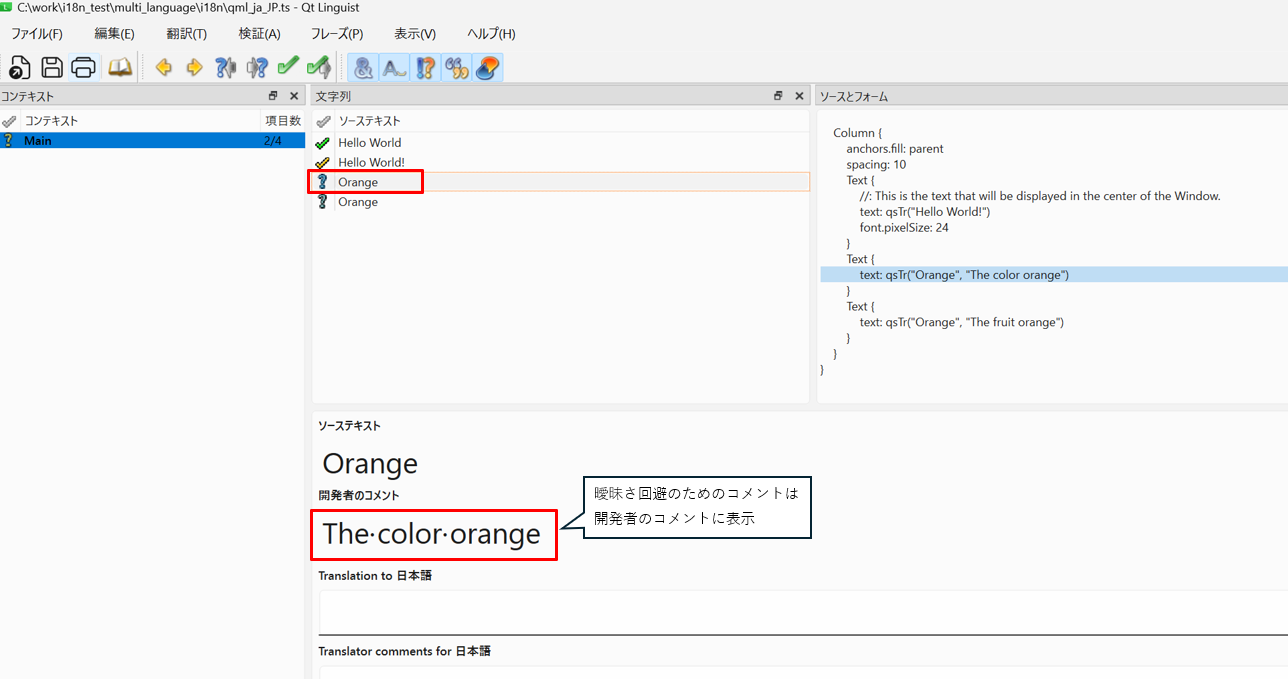Open the フレーズ(P) menu
This screenshot has height=679, width=1288.
point(337,34)
